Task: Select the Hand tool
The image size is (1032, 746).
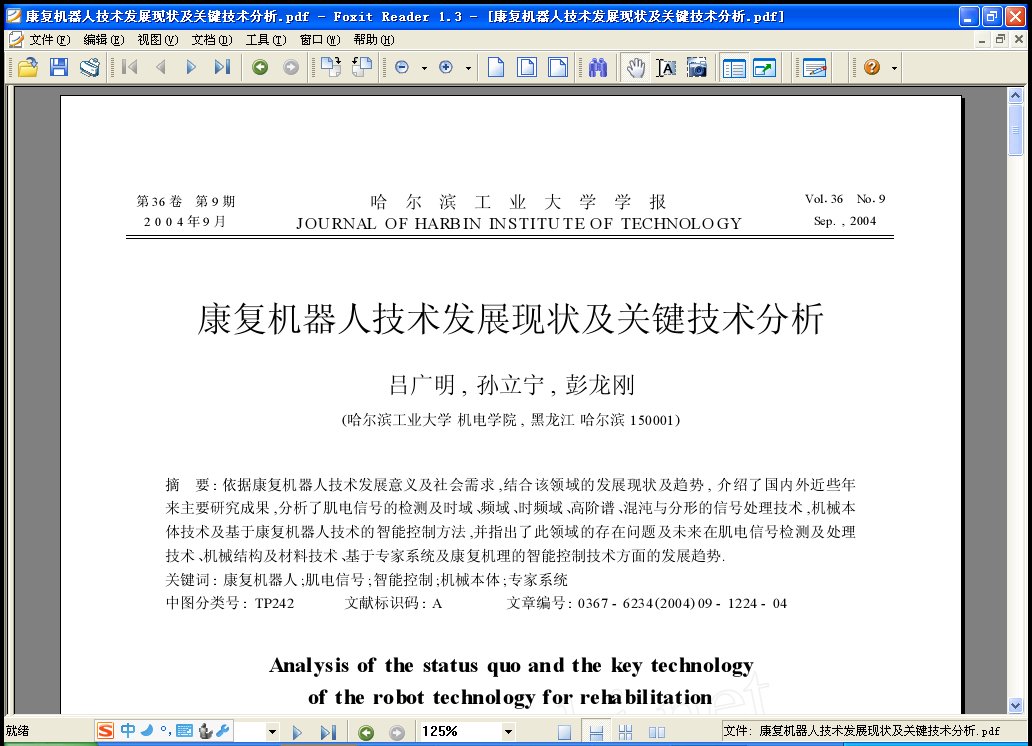Action: click(x=636, y=67)
